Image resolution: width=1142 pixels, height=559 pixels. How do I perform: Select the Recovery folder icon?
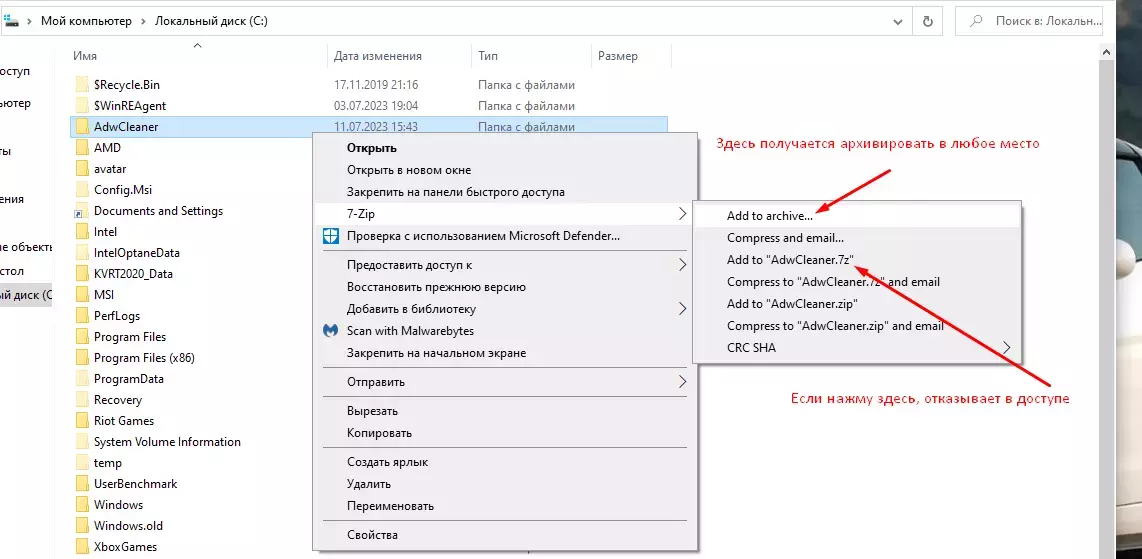point(81,400)
